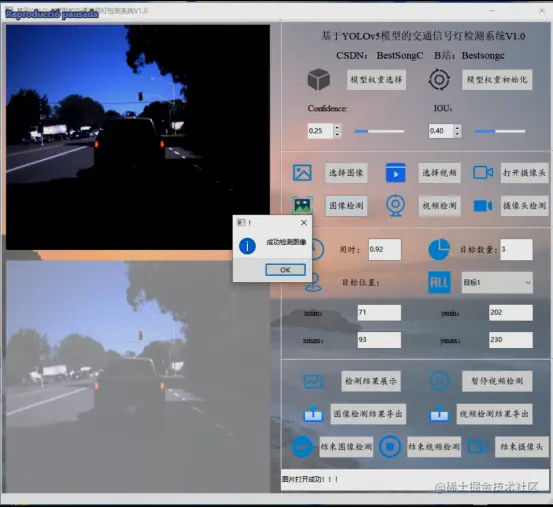Start detection with the 图像检测 button
This screenshot has width=553, height=508.
346,205
